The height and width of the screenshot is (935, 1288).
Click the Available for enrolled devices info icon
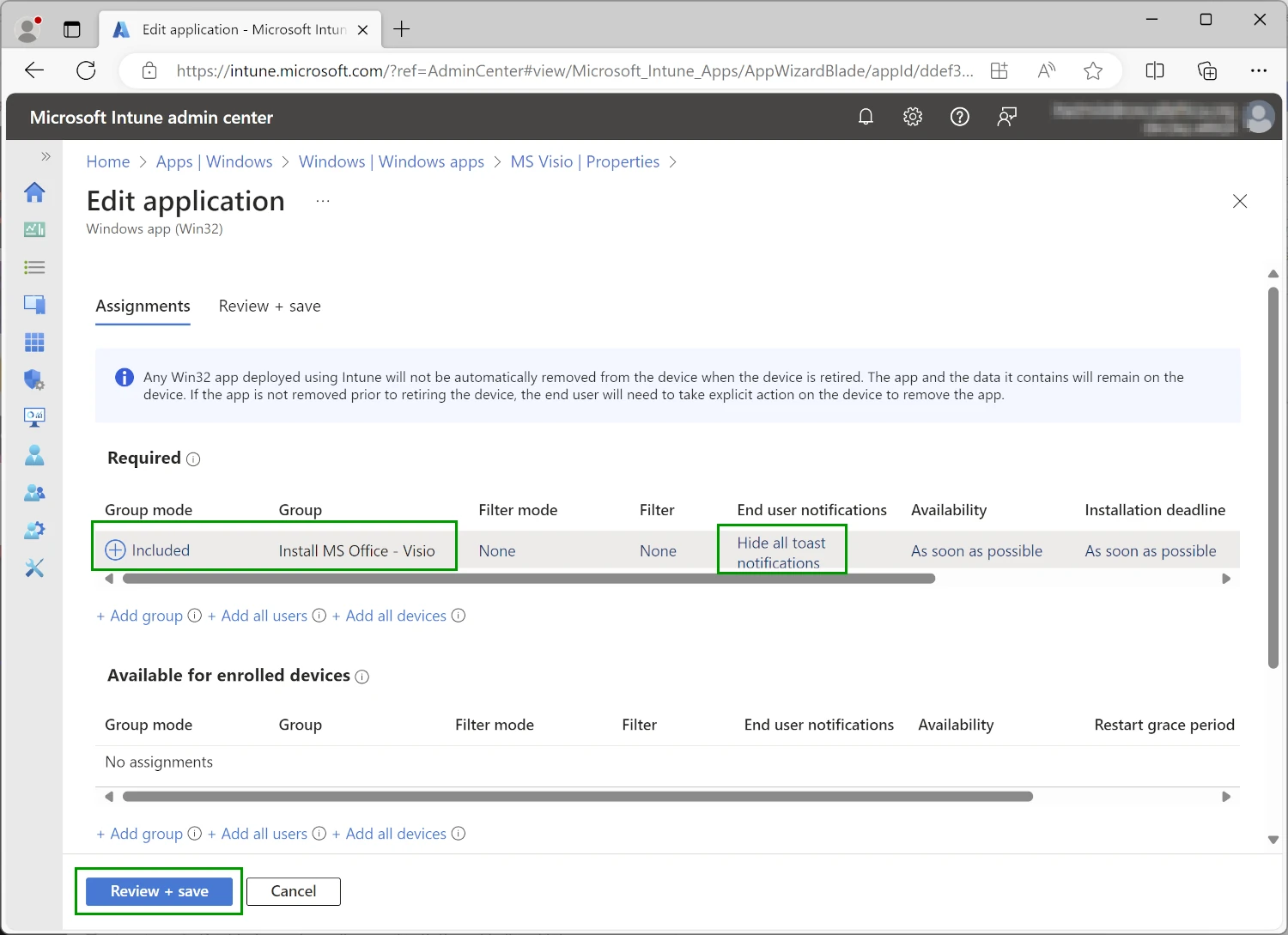[x=362, y=677]
